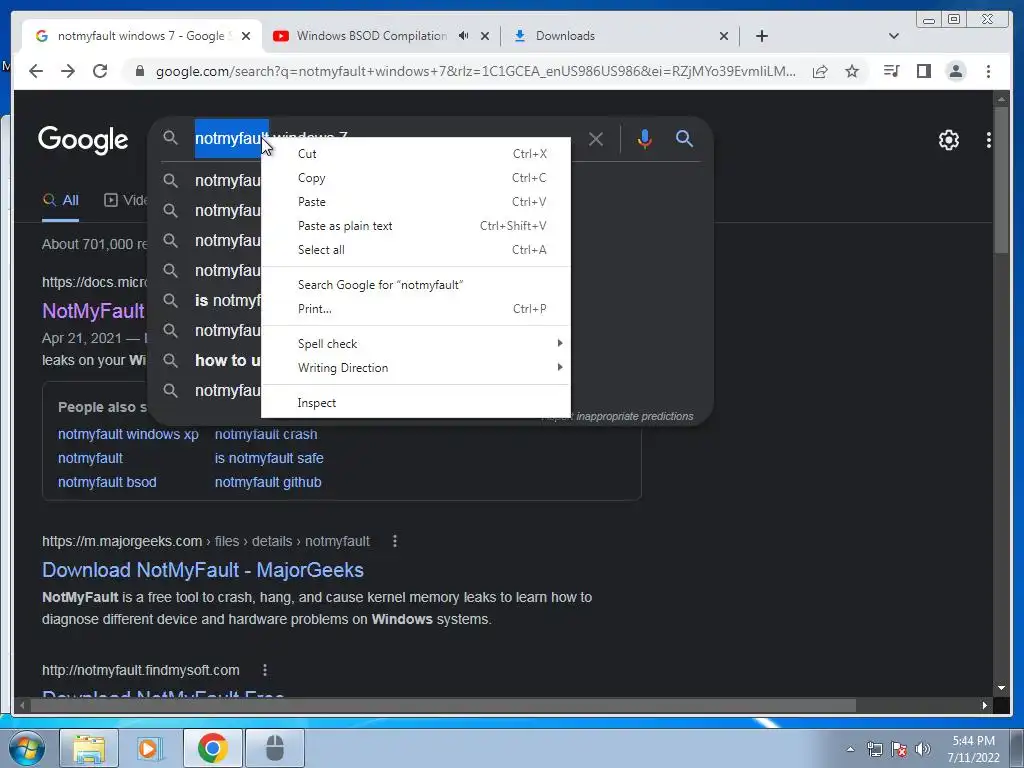The height and width of the screenshot is (768, 1024).
Task: Open more options for findmysoft result
Action: coord(264,670)
